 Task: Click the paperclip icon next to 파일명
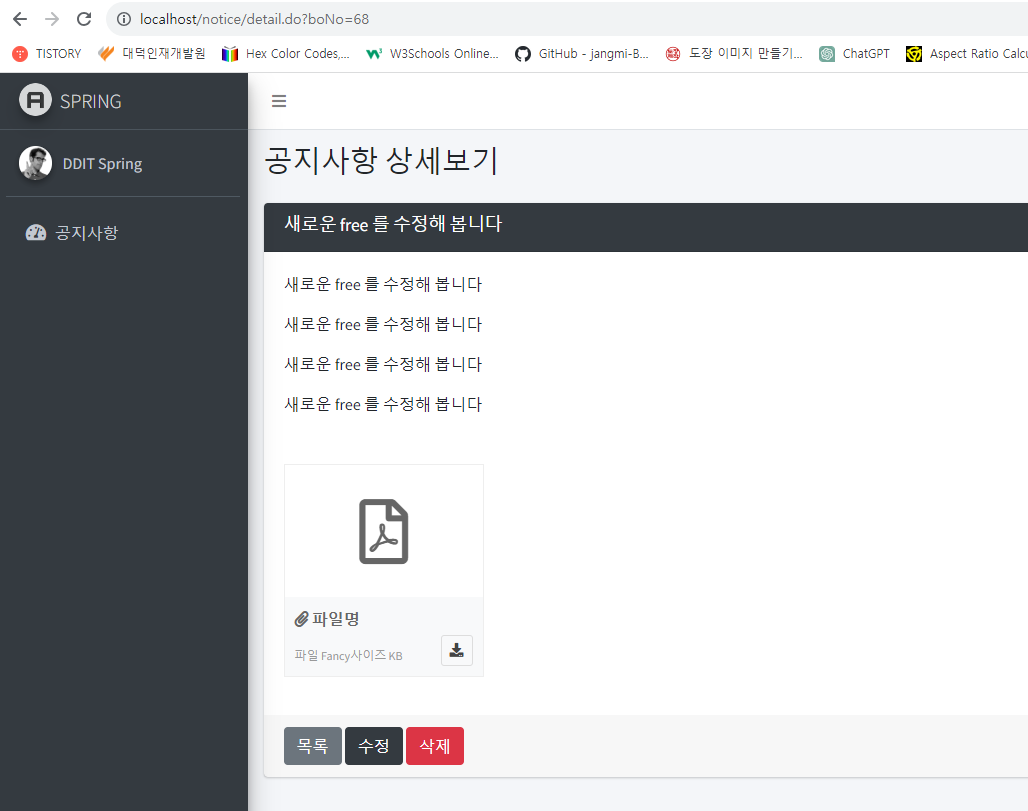tap(301, 619)
